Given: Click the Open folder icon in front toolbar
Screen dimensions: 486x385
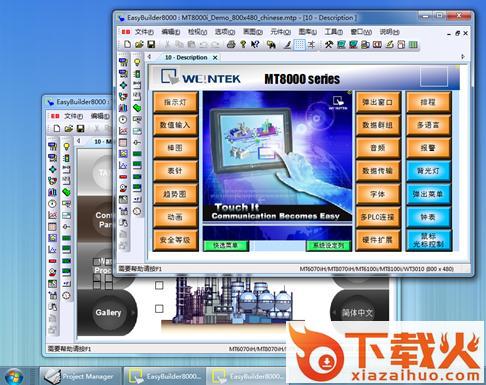Looking at the screenshot, I should tap(139, 44).
